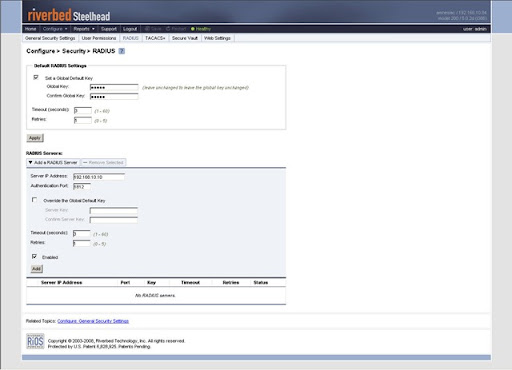
Task: Open the Secure Vault tab
Action: point(185,38)
